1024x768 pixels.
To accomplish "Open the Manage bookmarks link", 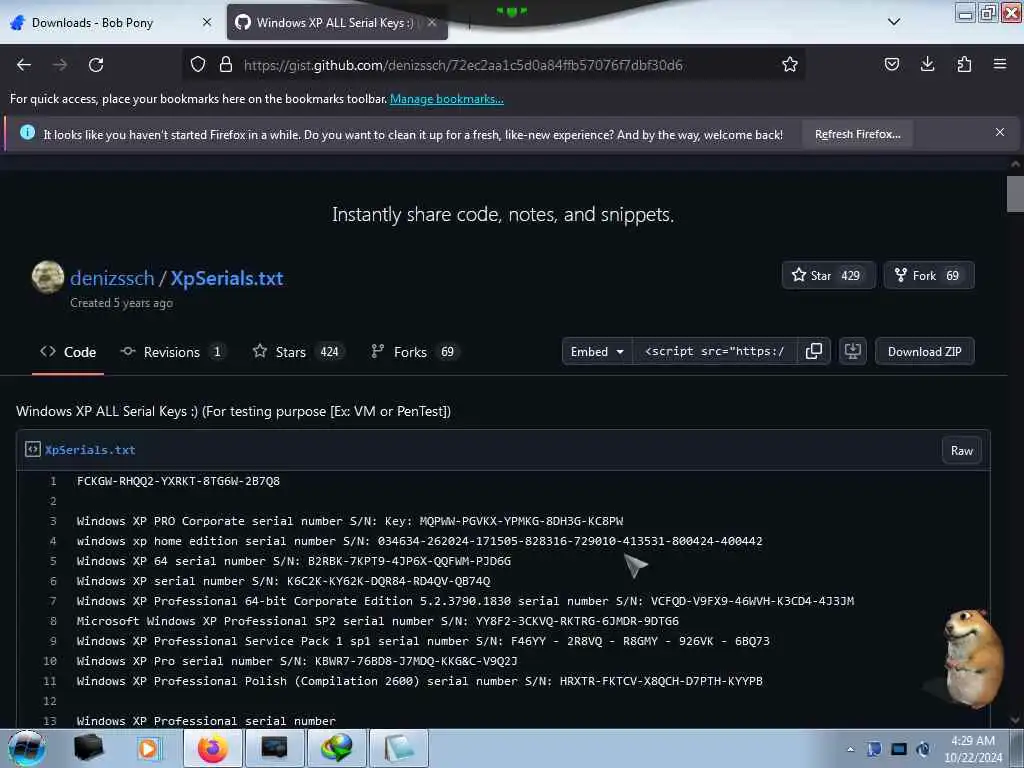I will 447,99.
